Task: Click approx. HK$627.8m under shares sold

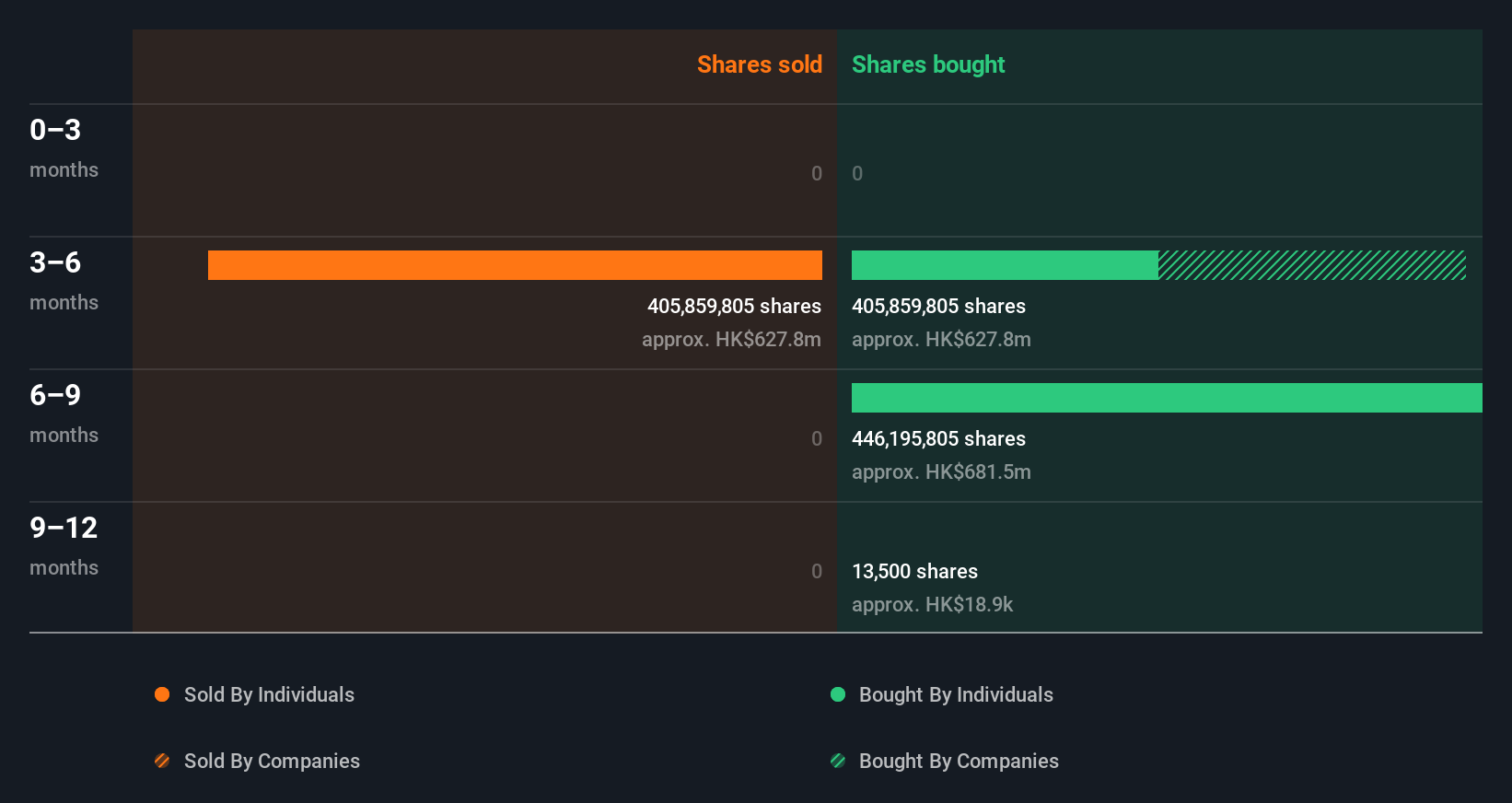Action: (x=731, y=340)
